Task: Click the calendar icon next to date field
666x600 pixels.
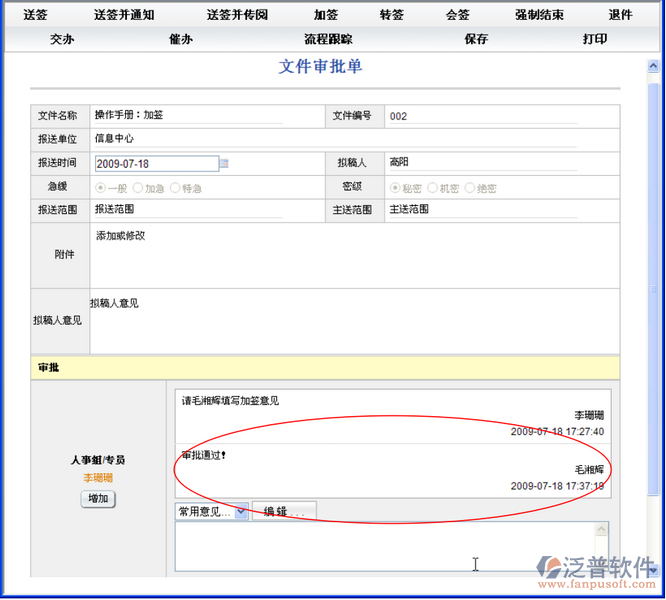Action: (225, 163)
